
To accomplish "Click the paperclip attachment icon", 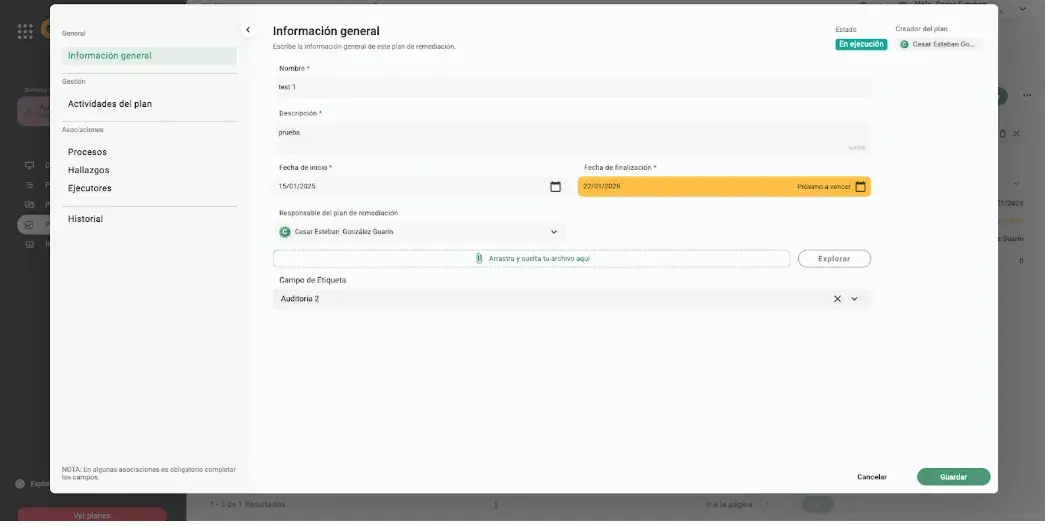I will (479, 258).
